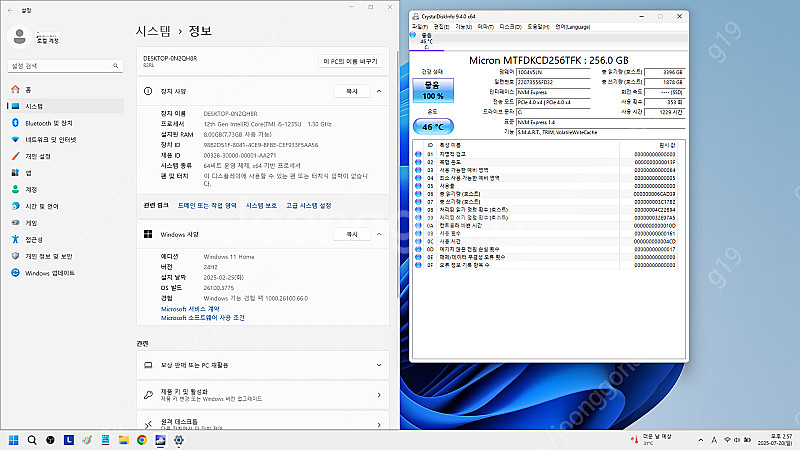Viewport: 800px width, 450px height.
Task: Open 기능(U) menu in CrystalDiskInfo
Action: point(463,27)
